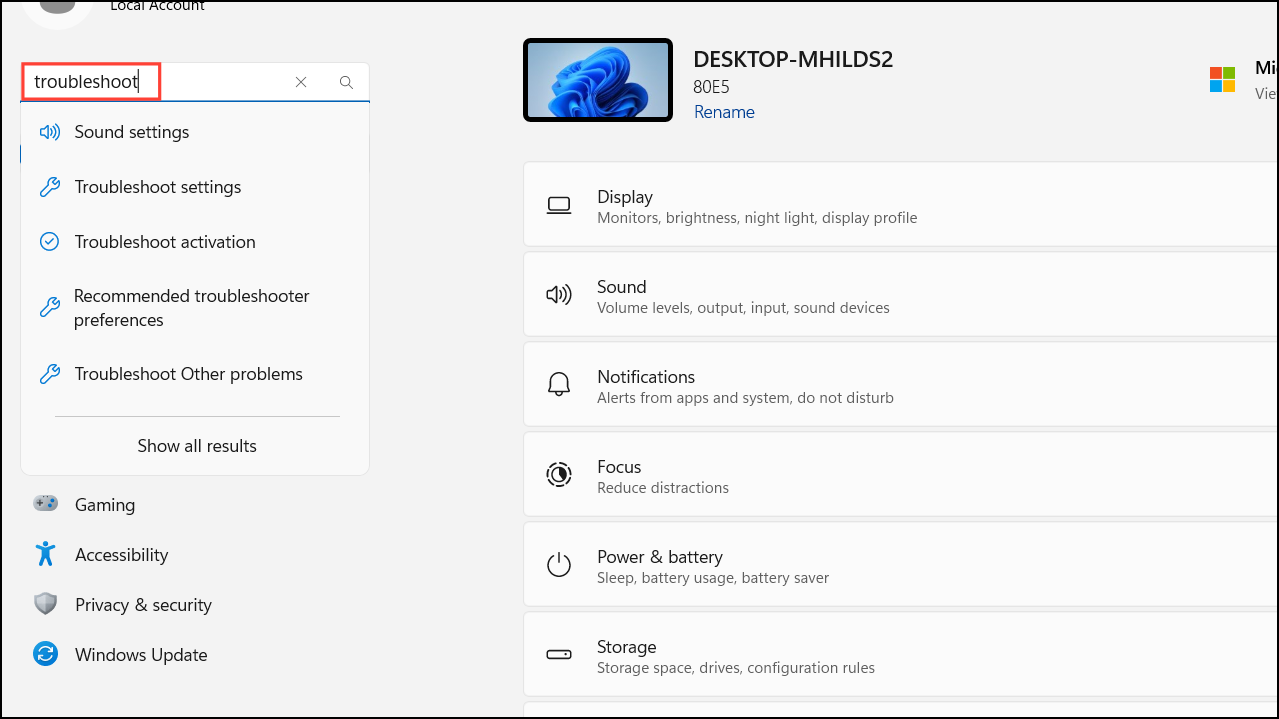Click the speaker icon beside Sound settings
Viewport: 1279px width, 719px height.
click(x=49, y=132)
